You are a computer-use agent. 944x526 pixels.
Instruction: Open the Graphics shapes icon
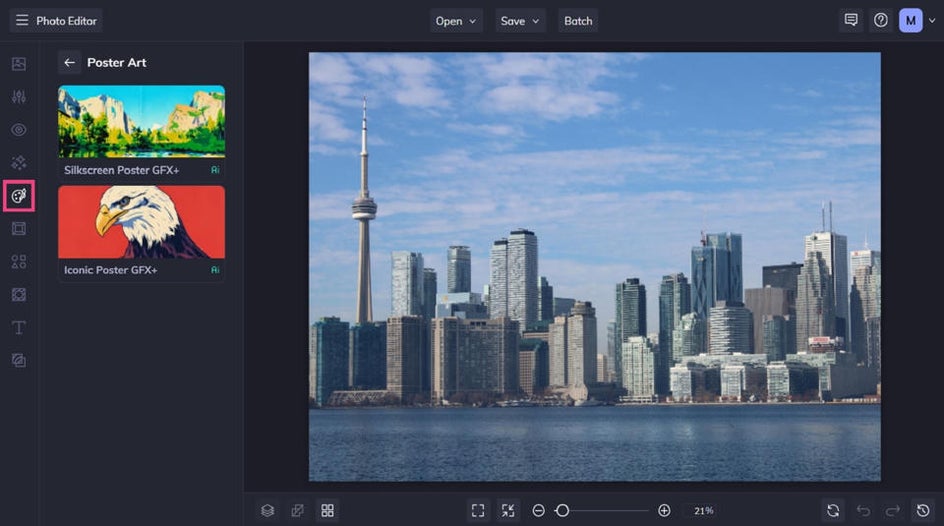tap(19, 262)
